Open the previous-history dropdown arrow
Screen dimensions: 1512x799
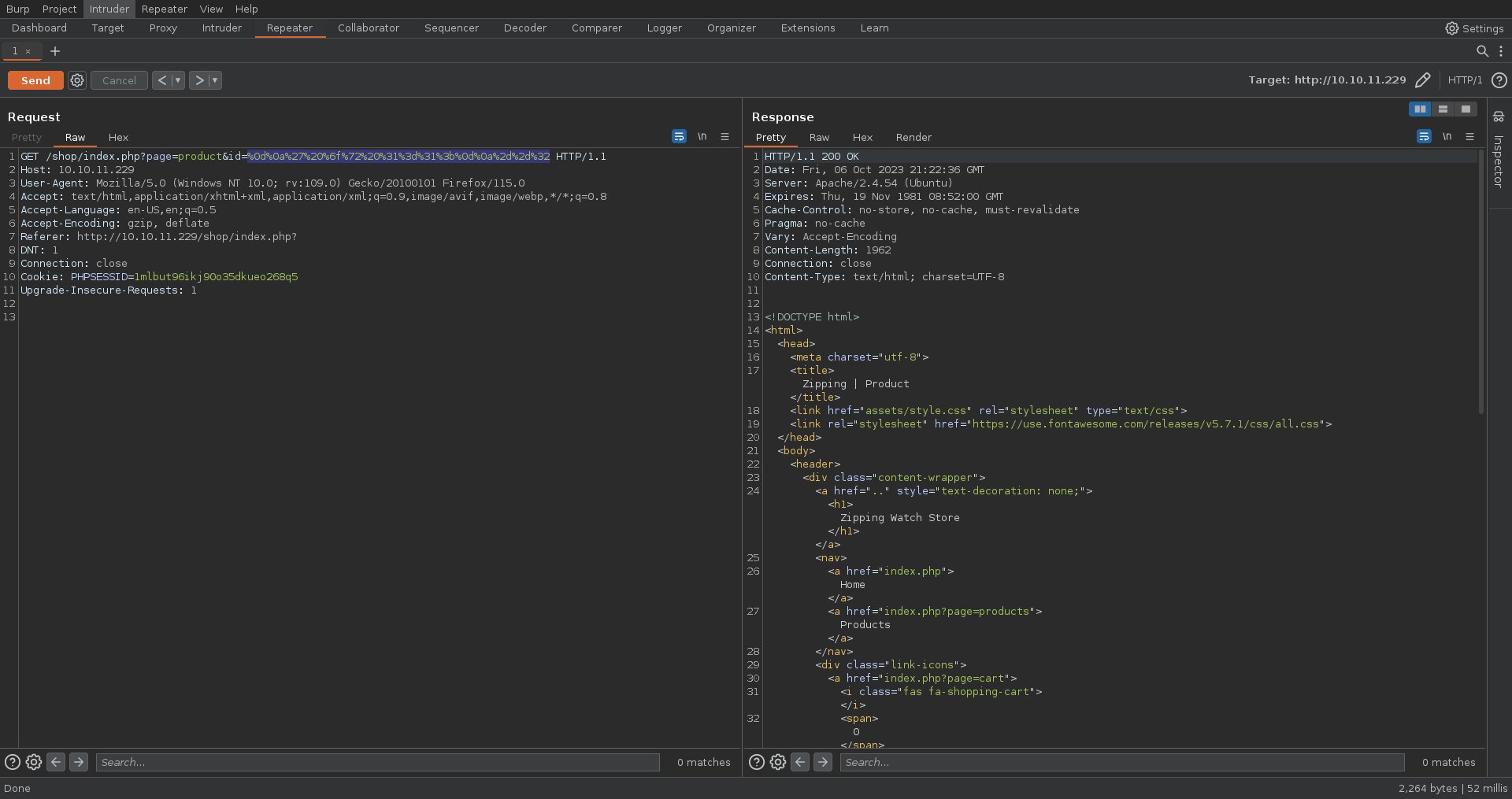click(x=178, y=80)
